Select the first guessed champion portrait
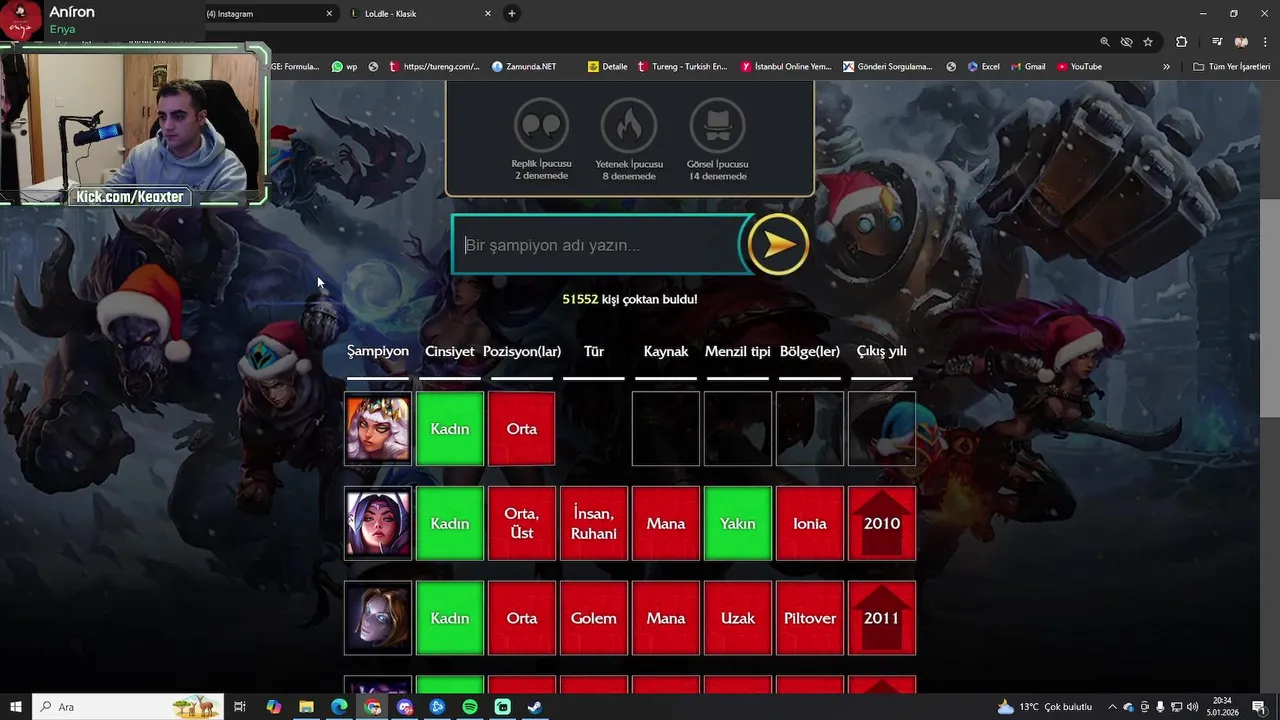This screenshot has height=720, width=1280. 378,428
